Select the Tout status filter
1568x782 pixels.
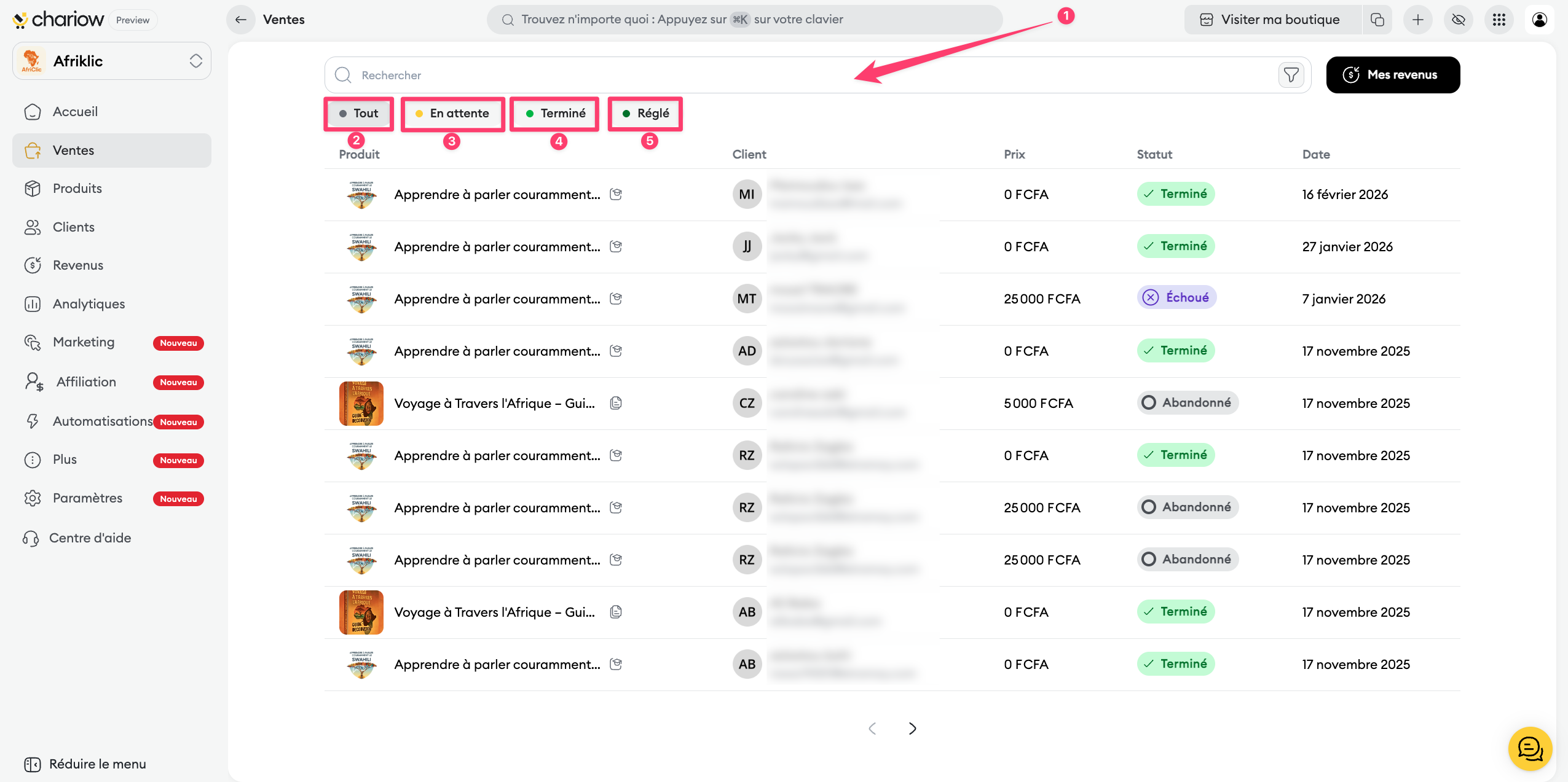(x=359, y=113)
